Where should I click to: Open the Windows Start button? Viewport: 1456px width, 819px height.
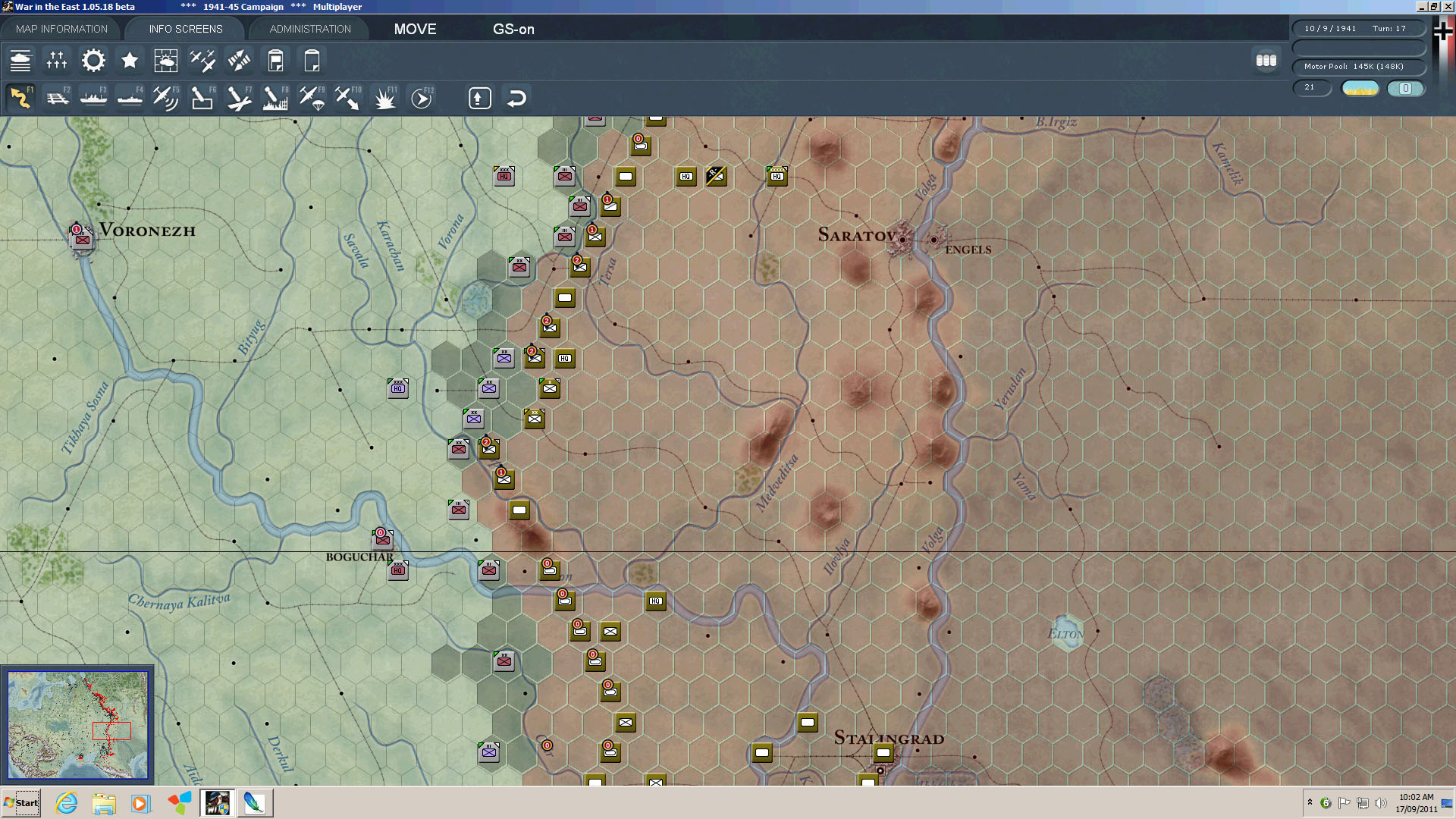(x=21, y=803)
